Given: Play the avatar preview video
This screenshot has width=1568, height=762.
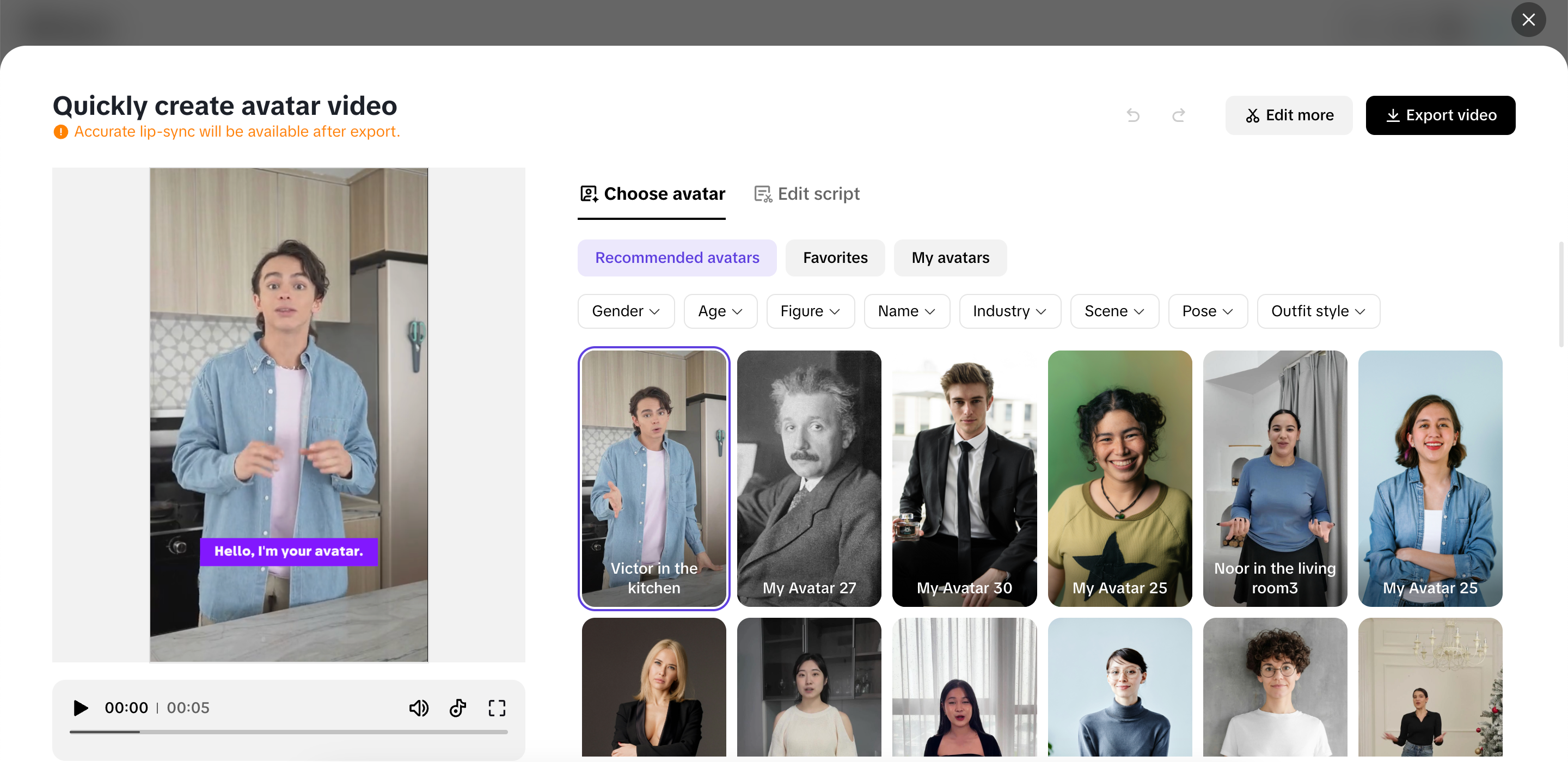Looking at the screenshot, I should point(81,708).
